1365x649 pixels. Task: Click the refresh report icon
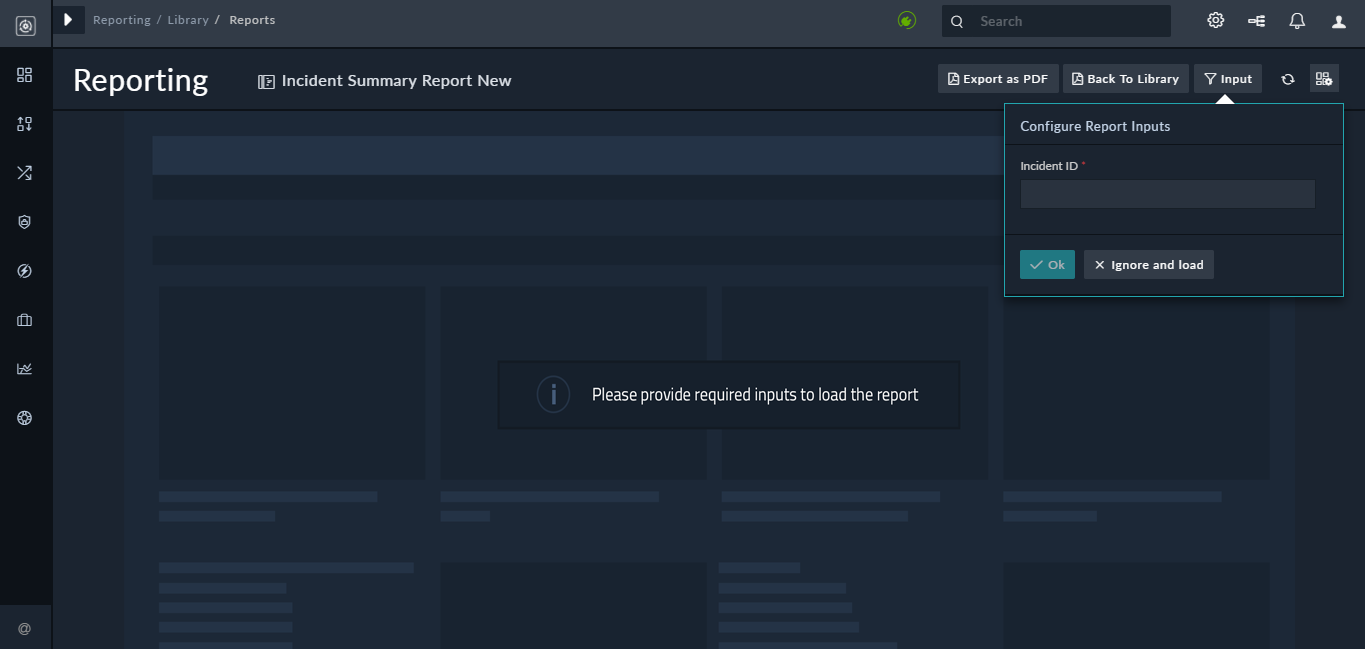pos(1288,79)
